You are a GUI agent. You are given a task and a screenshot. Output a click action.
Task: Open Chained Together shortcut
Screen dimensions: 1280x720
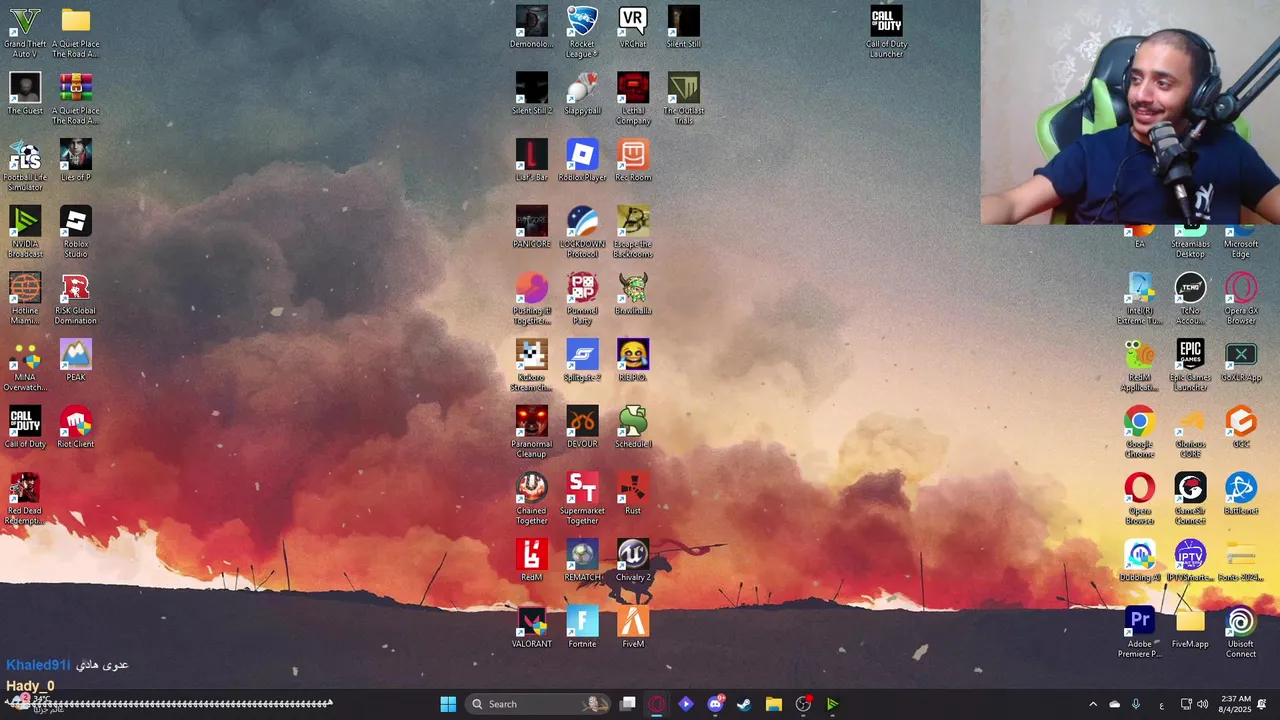click(532, 499)
